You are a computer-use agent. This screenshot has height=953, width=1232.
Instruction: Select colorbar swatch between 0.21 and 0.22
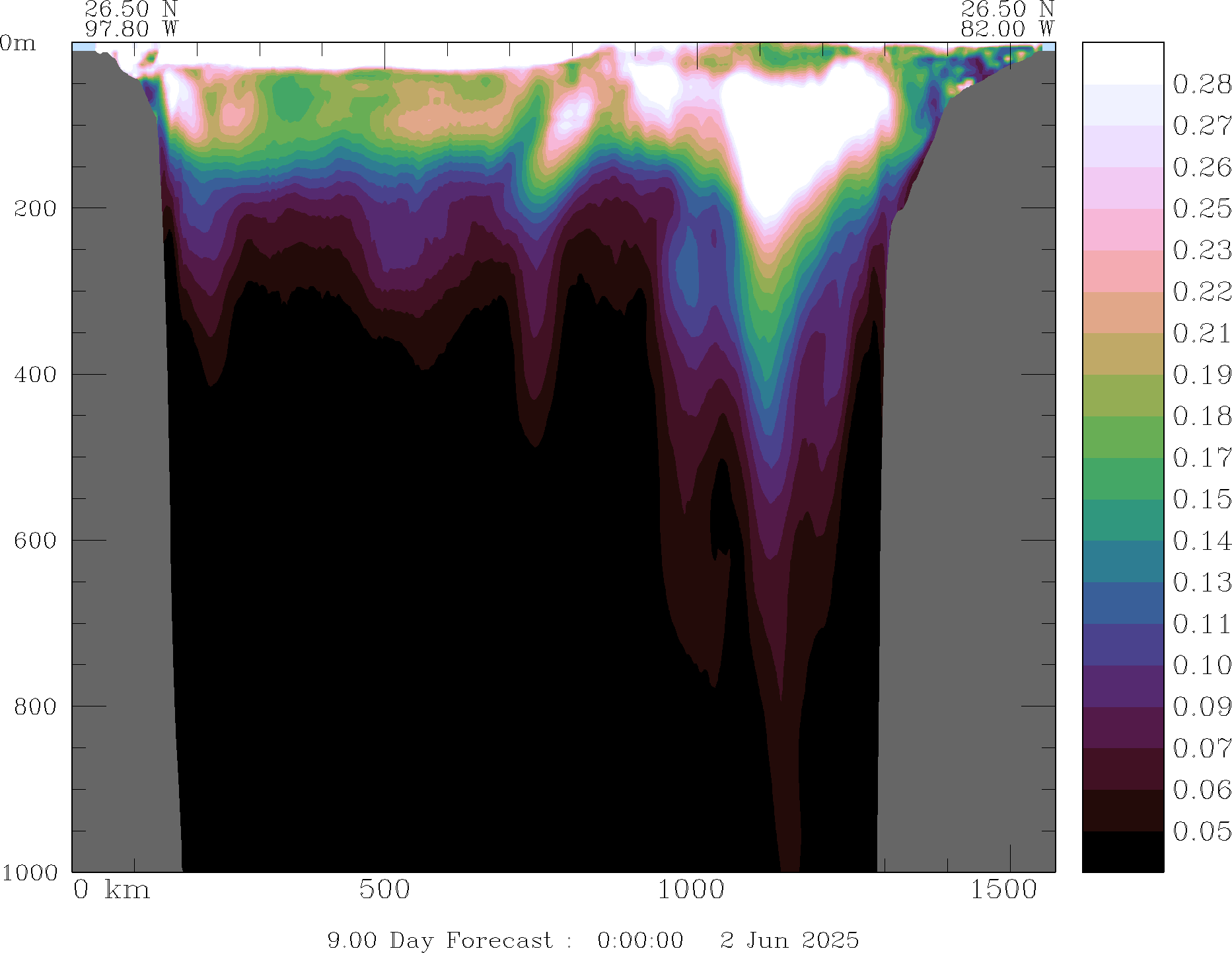[1122, 313]
